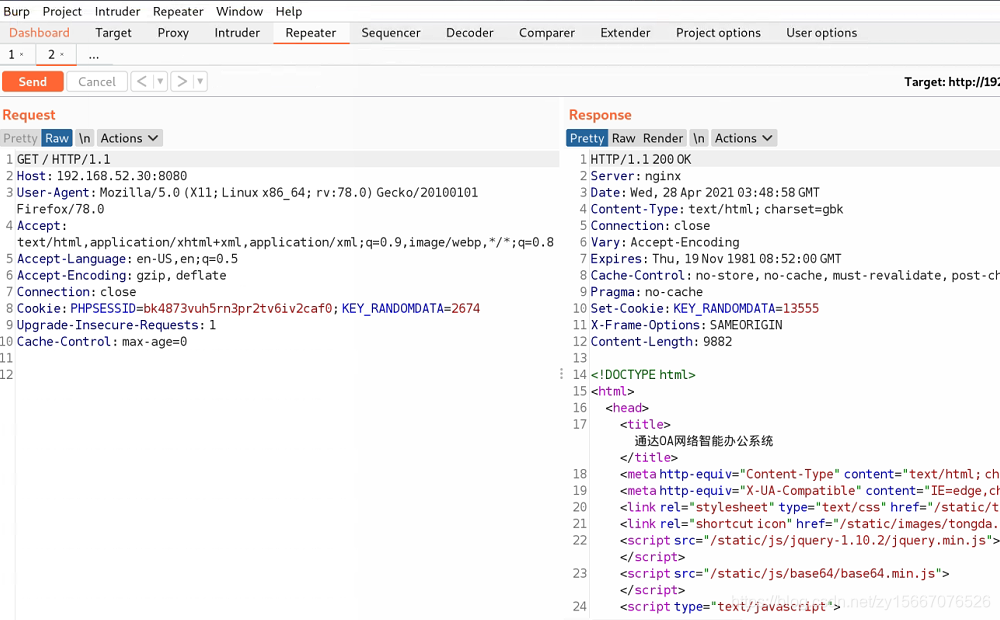
Task: Open the Burp menu
Action: (17, 11)
